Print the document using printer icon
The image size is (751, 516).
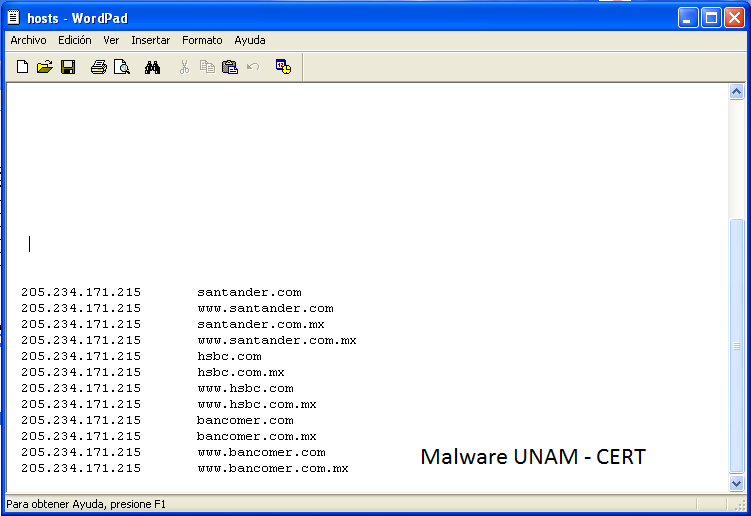click(x=99, y=67)
